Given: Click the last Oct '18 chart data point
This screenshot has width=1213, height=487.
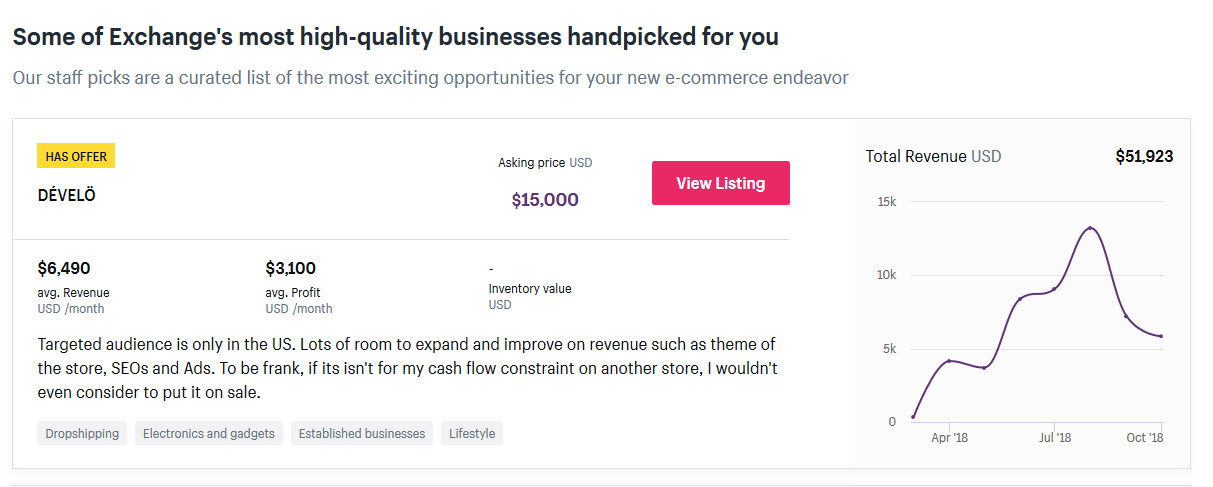Looking at the screenshot, I should pyautogui.click(x=1161, y=336).
